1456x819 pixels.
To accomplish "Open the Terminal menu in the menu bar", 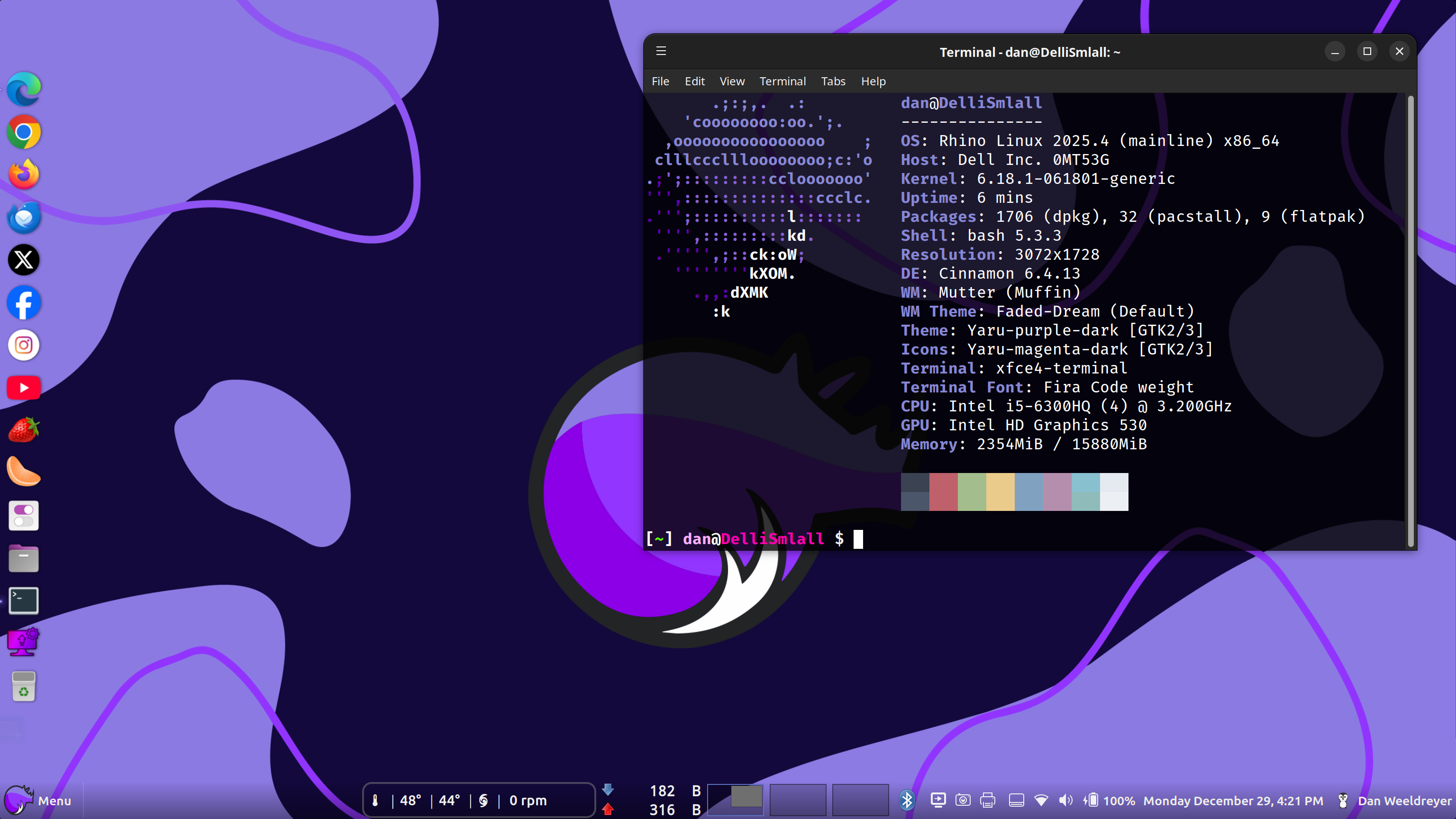I will (782, 82).
